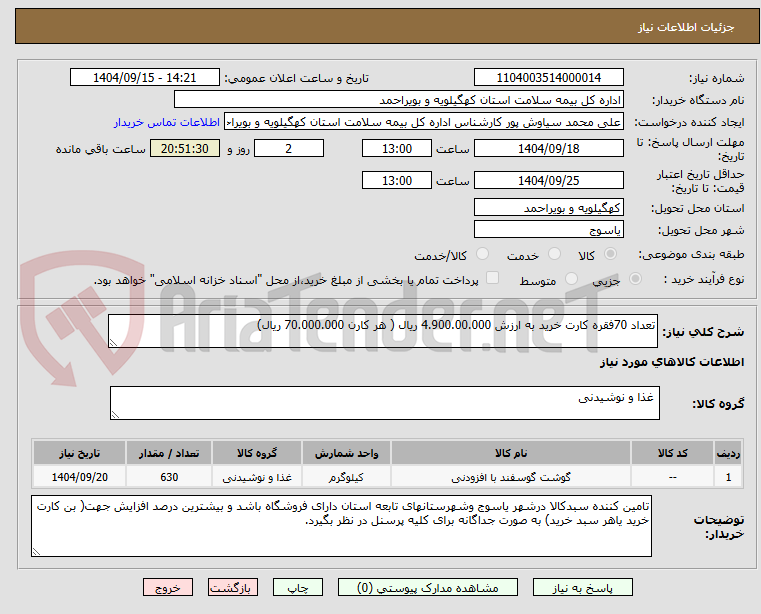Click the خروج exit button

[168, 587]
